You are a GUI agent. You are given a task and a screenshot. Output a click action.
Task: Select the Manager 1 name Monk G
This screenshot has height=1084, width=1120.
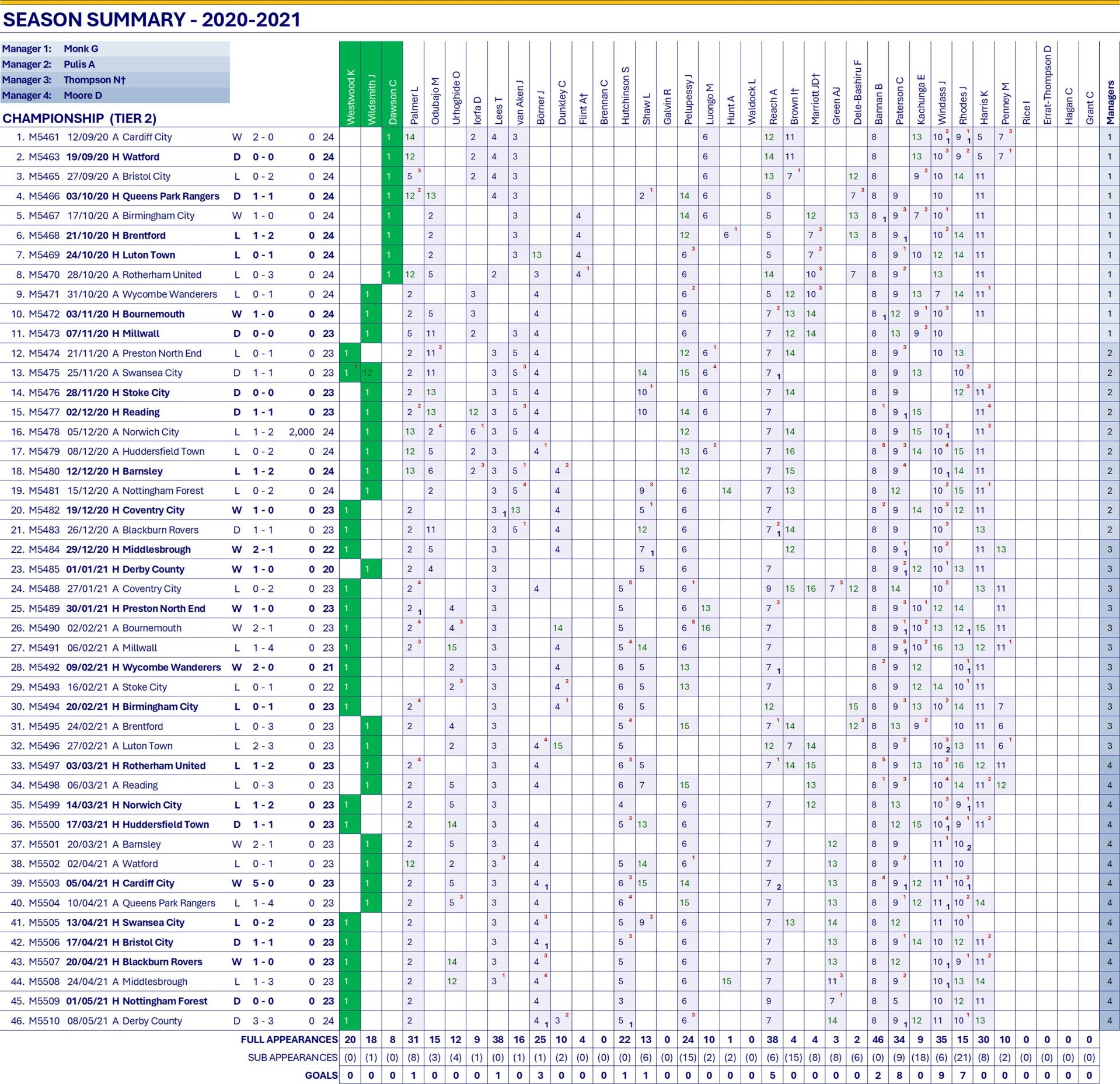(81, 49)
